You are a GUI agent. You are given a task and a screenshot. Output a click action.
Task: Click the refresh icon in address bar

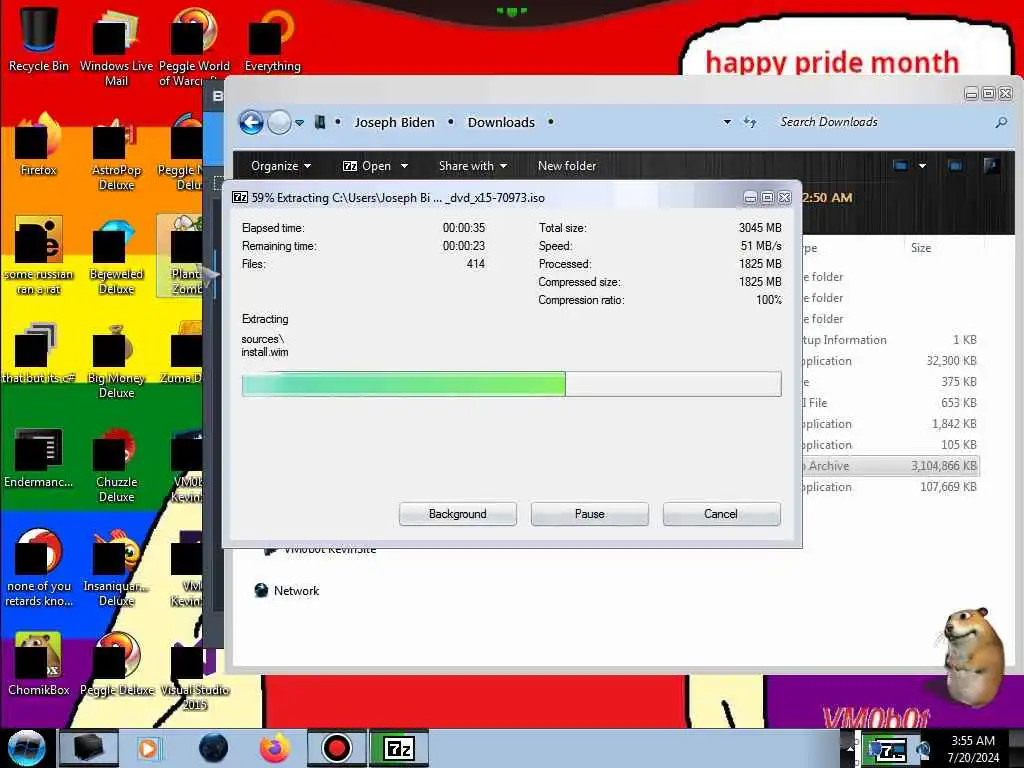(x=750, y=122)
